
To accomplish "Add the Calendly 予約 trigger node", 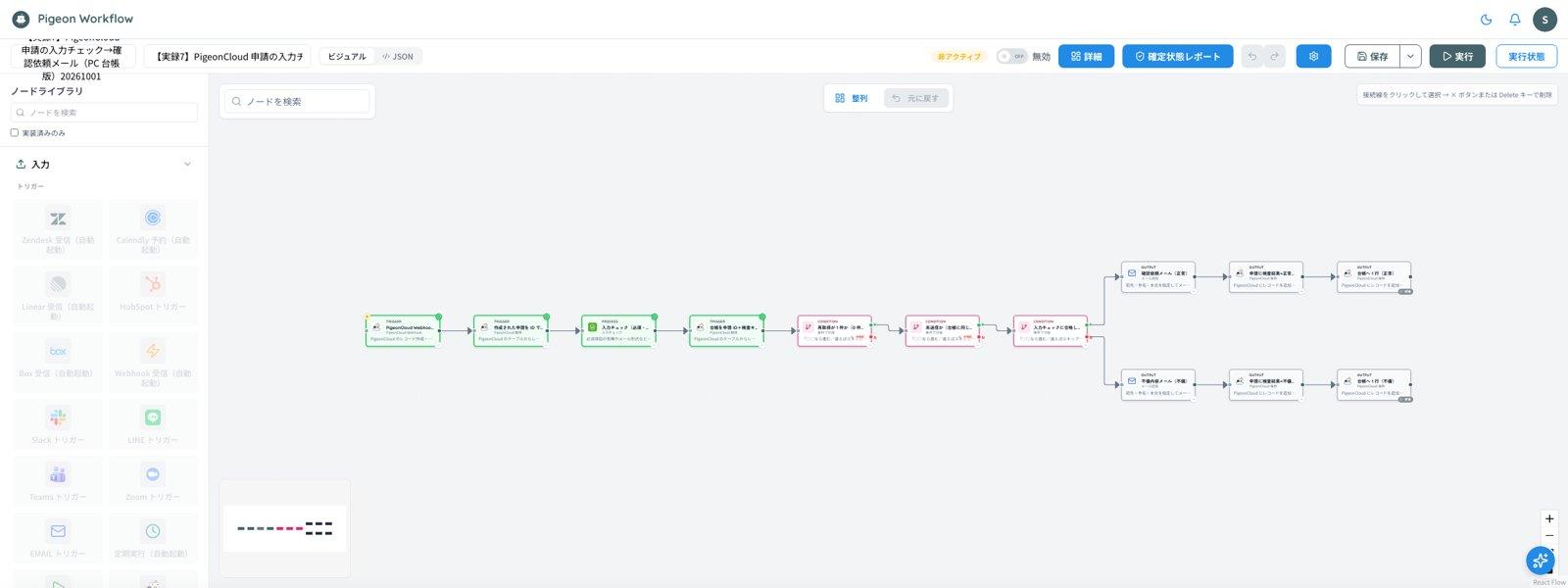I will (153, 230).
